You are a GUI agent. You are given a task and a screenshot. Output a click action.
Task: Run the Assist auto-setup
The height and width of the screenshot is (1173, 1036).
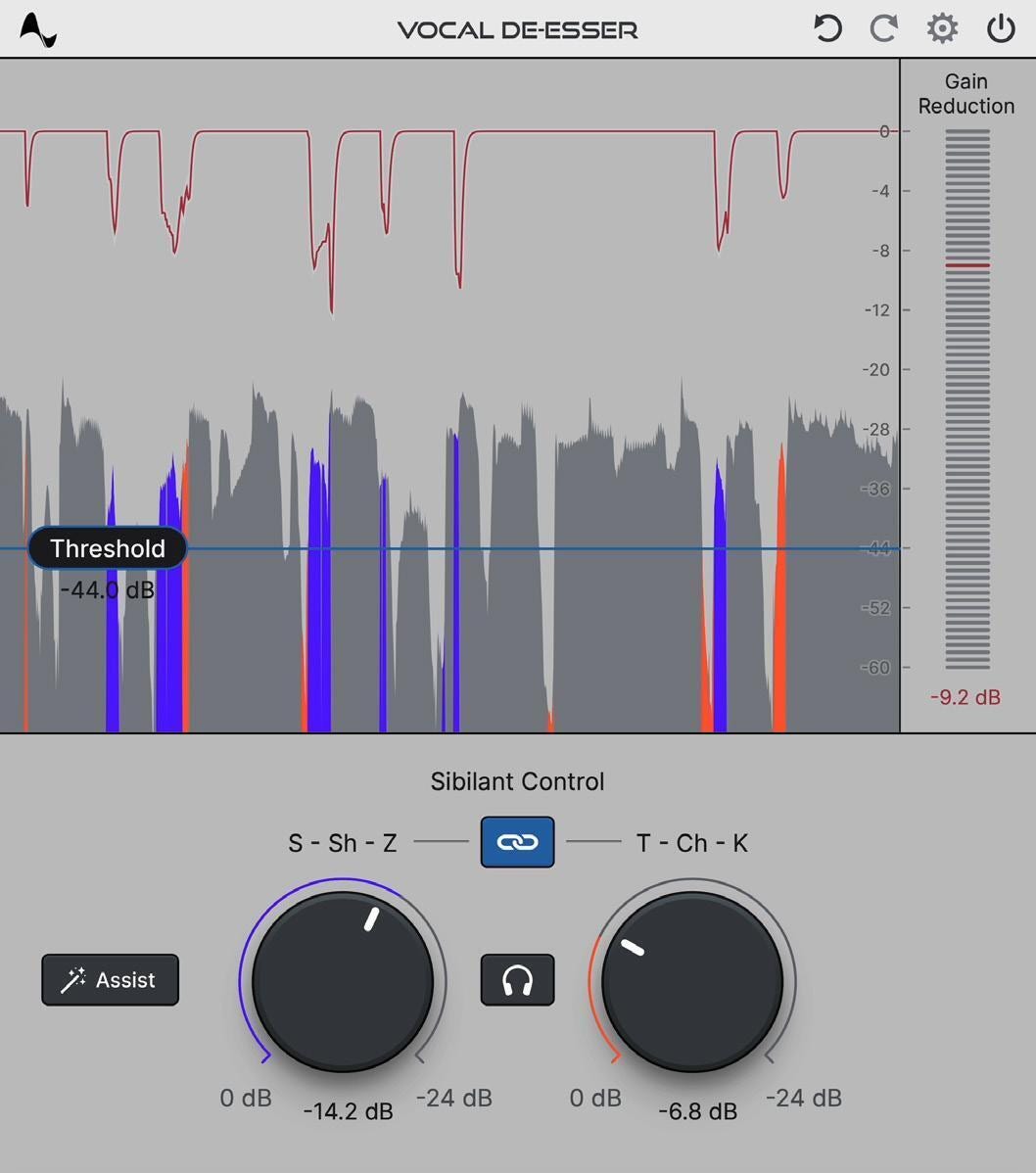pyautogui.click(x=110, y=979)
